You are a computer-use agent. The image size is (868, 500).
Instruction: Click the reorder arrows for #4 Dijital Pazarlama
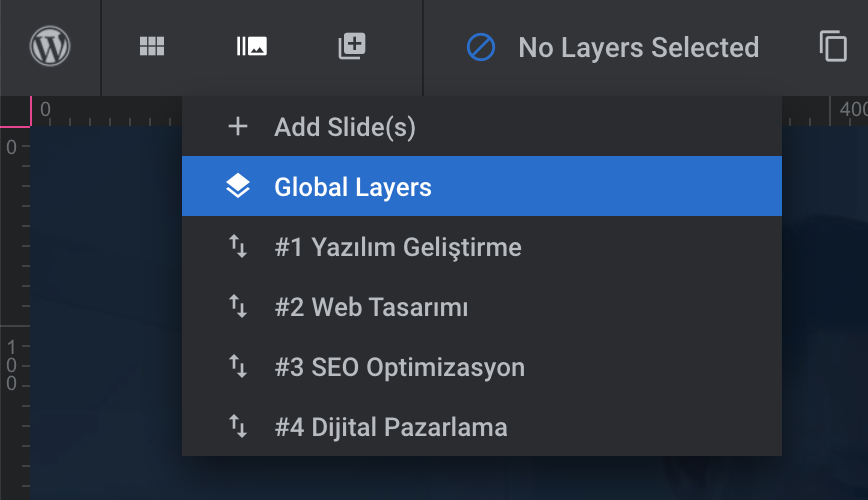coord(238,427)
